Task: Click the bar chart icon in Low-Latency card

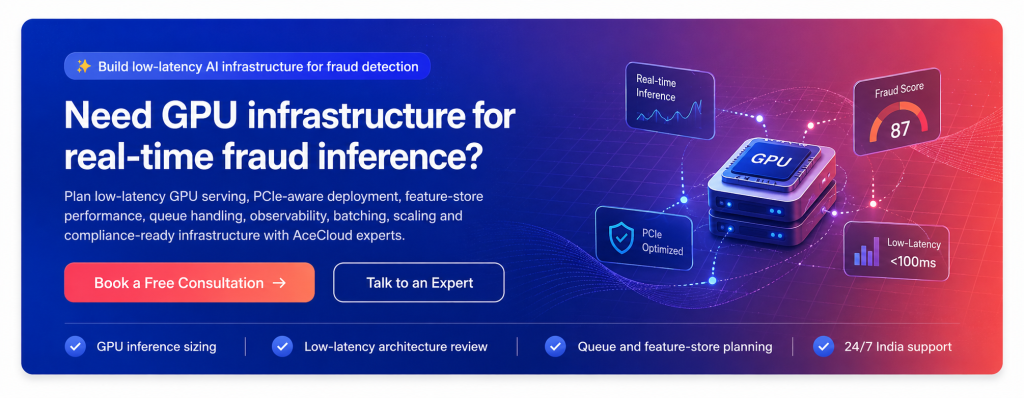Action: tap(866, 252)
